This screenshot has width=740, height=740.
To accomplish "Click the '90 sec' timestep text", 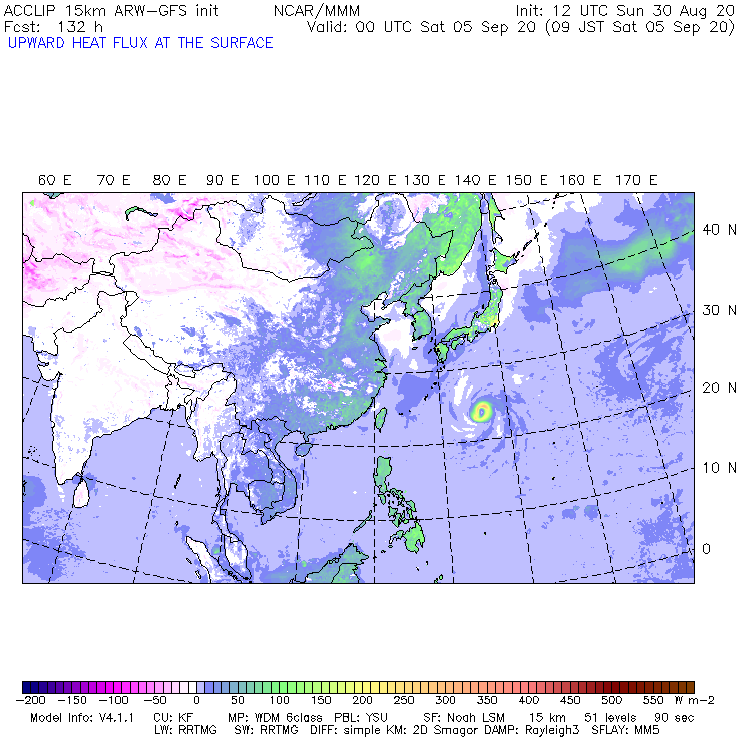I will point(674,718).
